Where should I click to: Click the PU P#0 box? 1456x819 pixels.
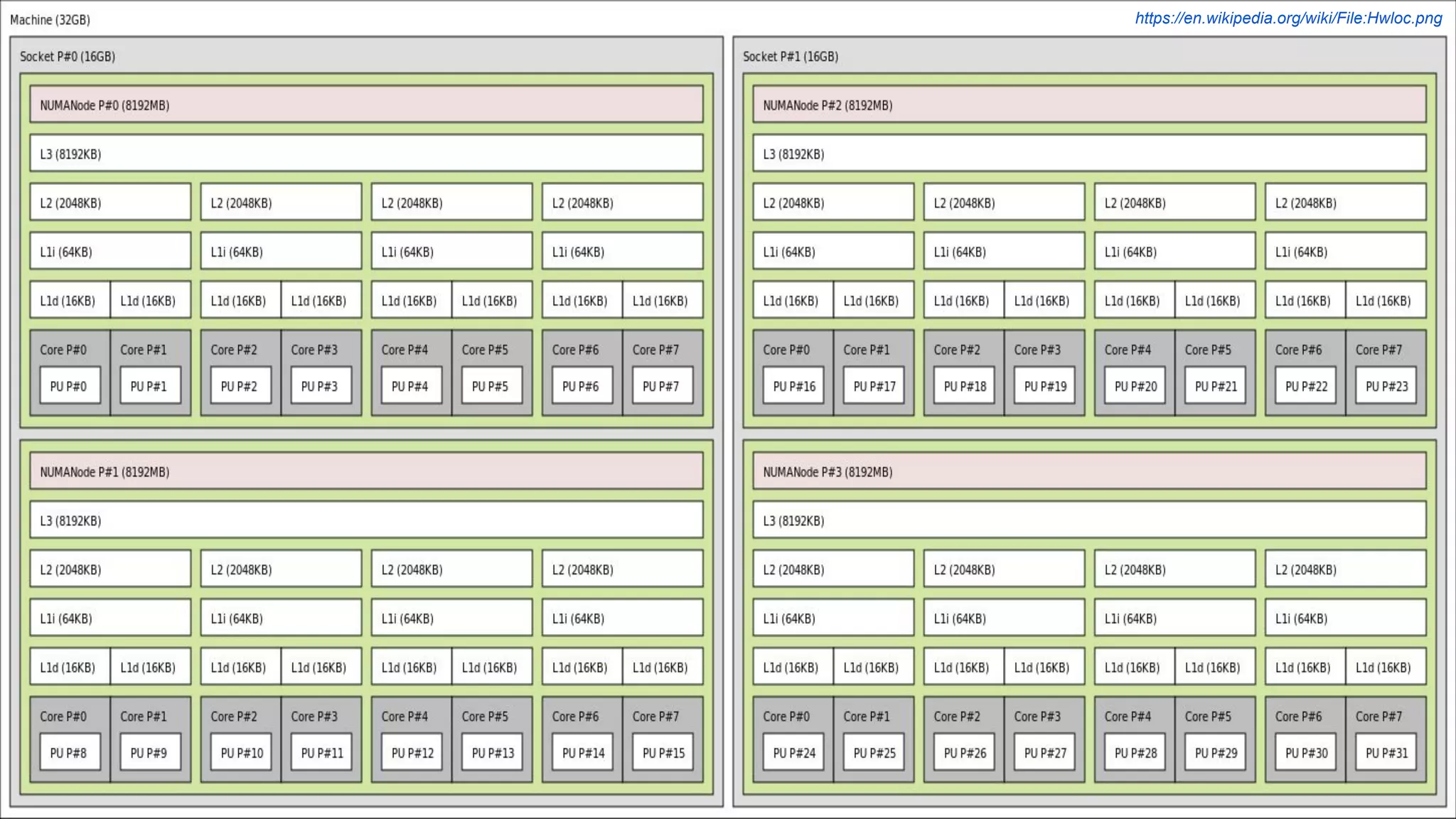pyautogui.click(x=70, y=386)
